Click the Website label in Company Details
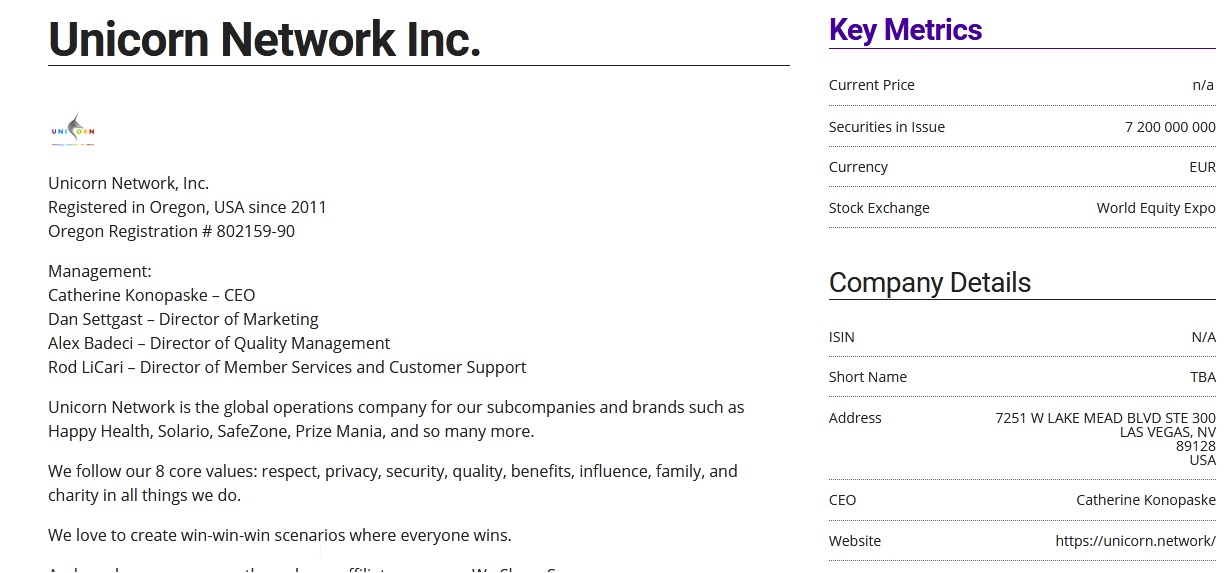The height and width of the screenshot is (573, 1231). [x=854, y=541]
